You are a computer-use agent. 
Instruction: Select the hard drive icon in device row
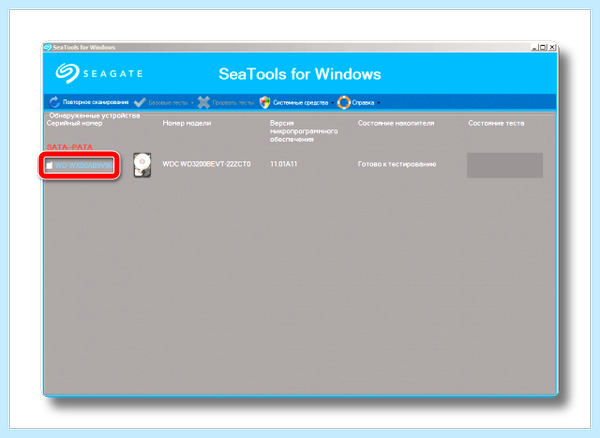tap(142, 165)
